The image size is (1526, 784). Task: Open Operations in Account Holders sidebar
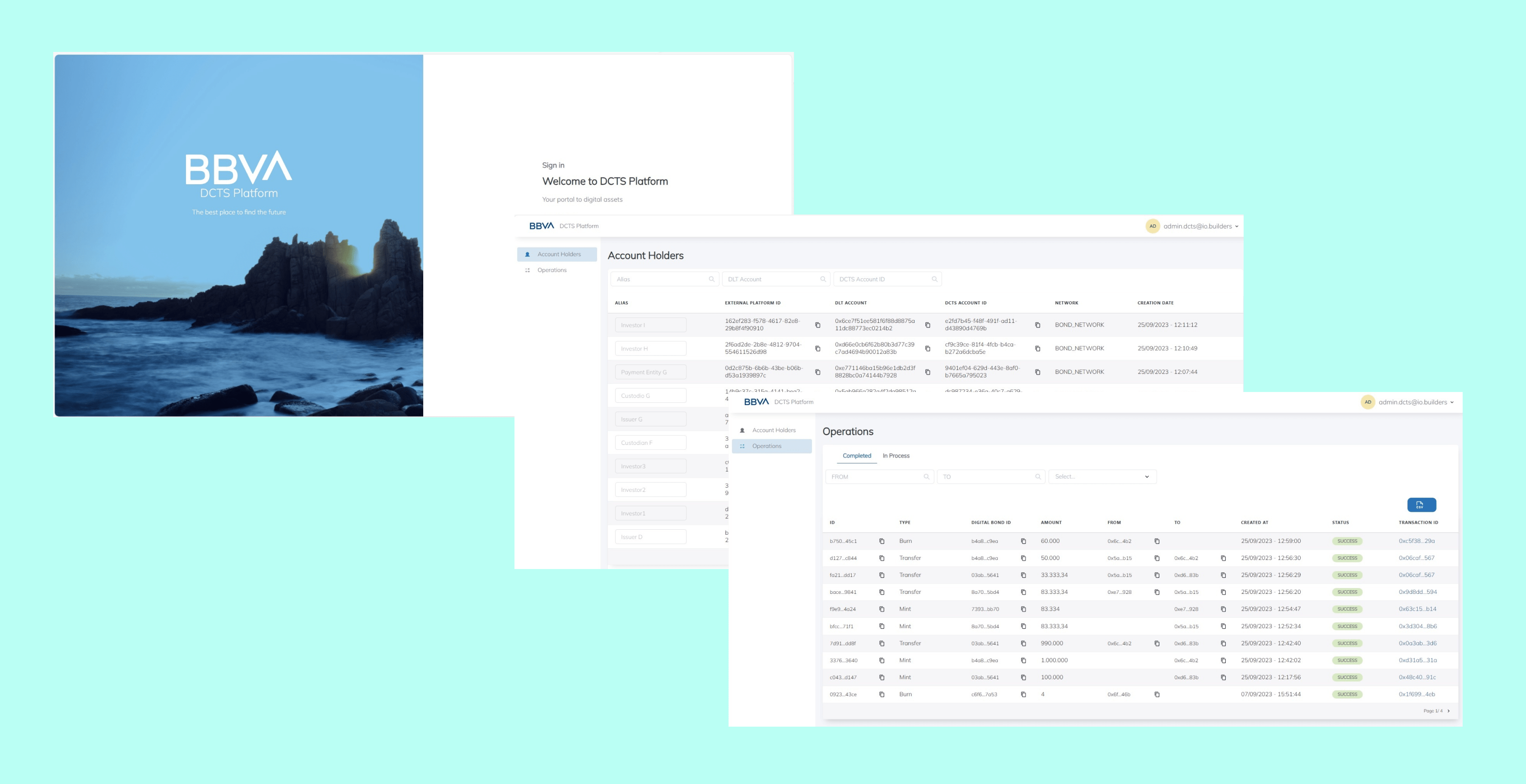(x=551, y=270)
